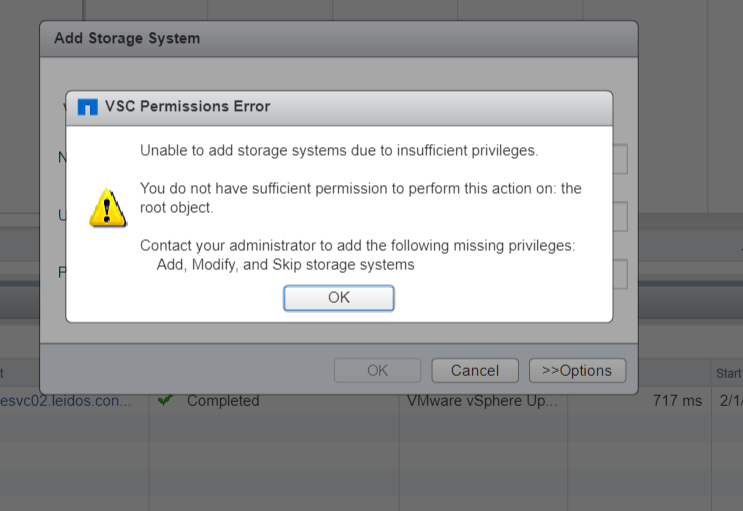Viewport: 743px width, 511px height.
Task: Expand the >>Options section
Action: (577, 370)
